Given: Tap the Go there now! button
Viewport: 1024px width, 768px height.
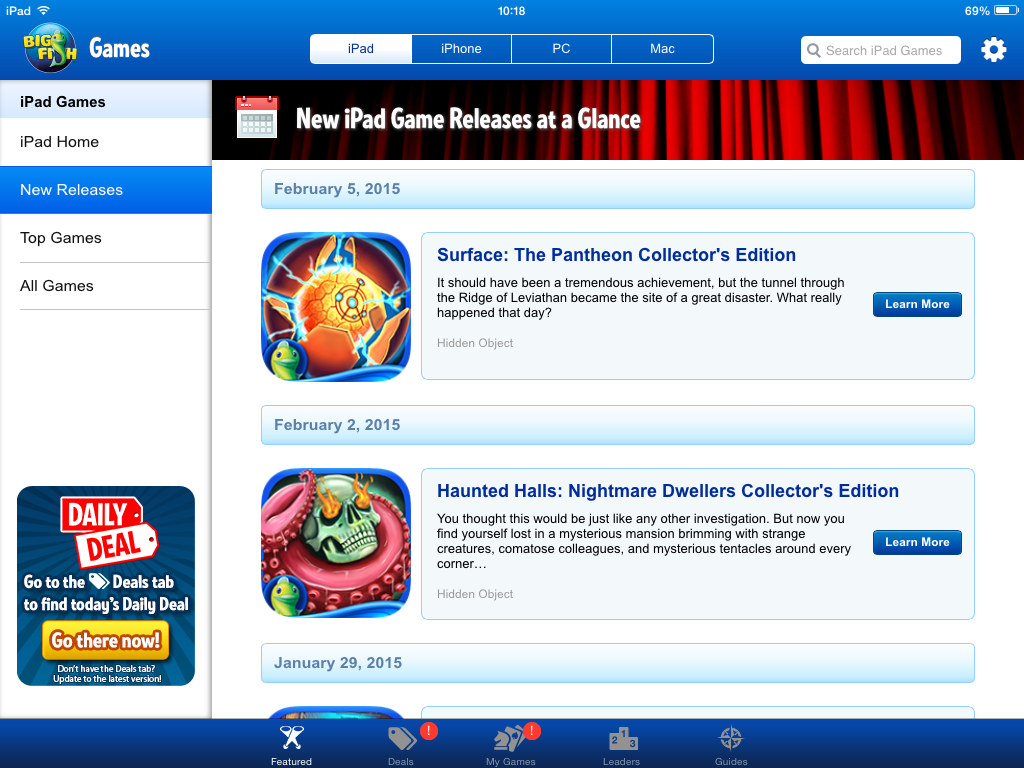Looking at the screenshot, I should [x=106, y=640].
